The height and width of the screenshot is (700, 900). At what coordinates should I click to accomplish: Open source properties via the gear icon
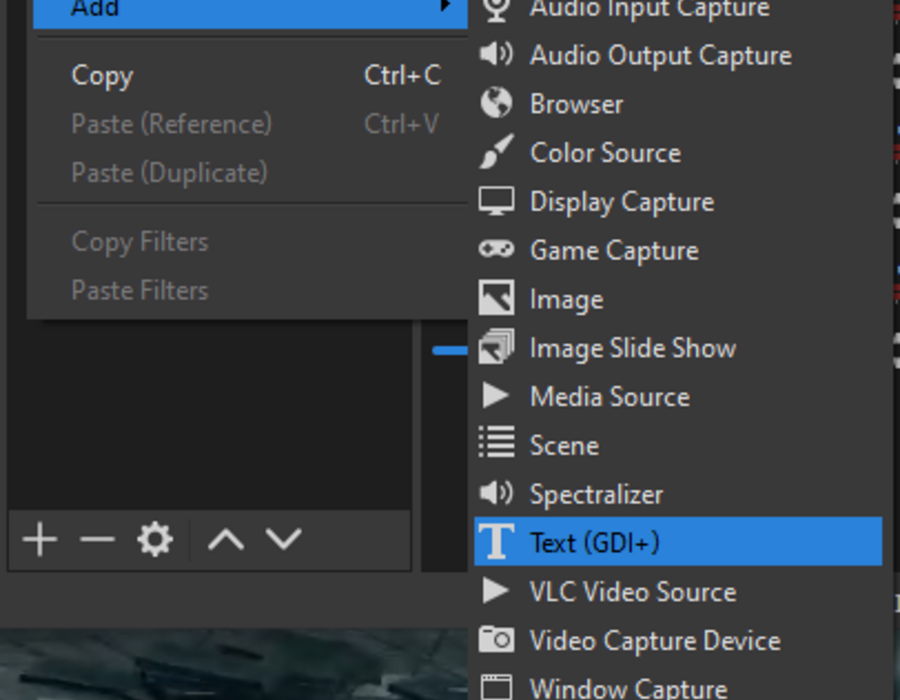click(155, 539)
